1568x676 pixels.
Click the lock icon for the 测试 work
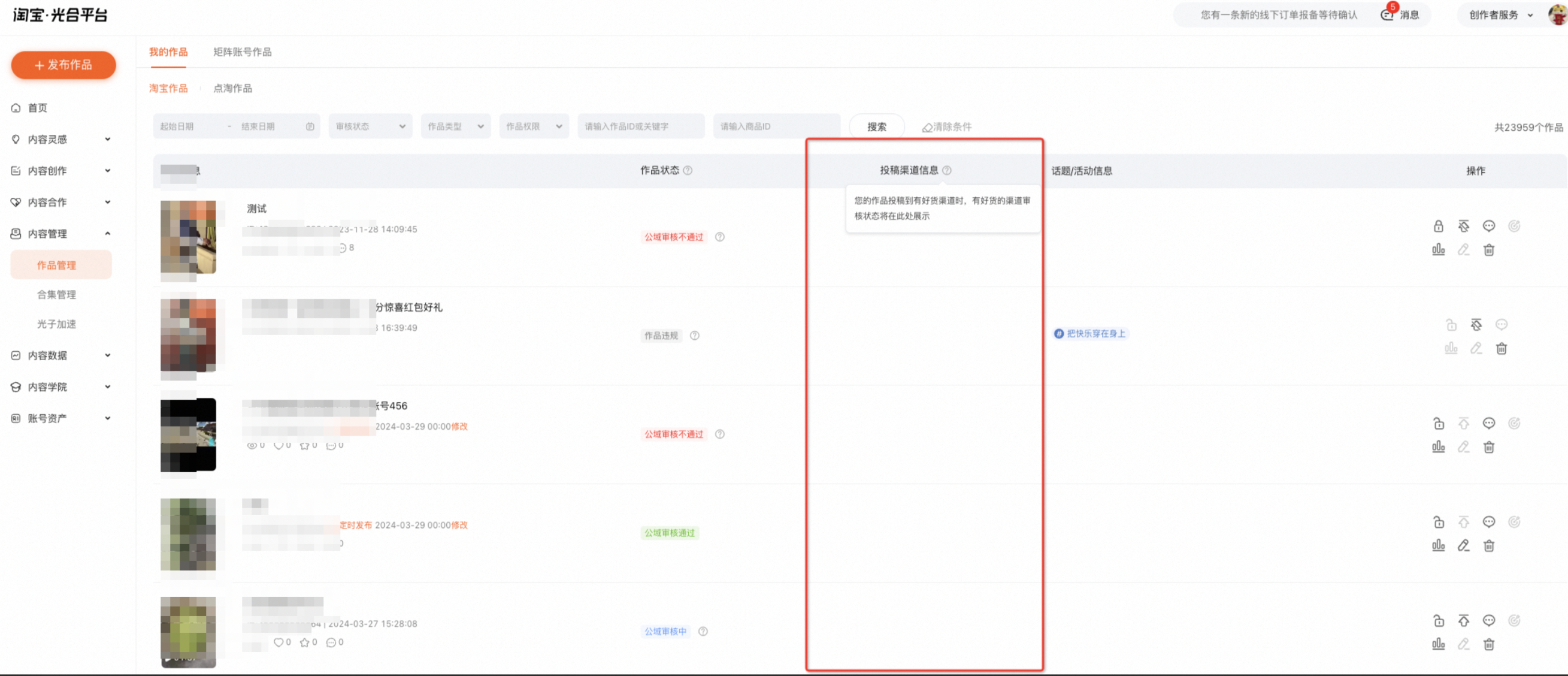point(1439,227)
